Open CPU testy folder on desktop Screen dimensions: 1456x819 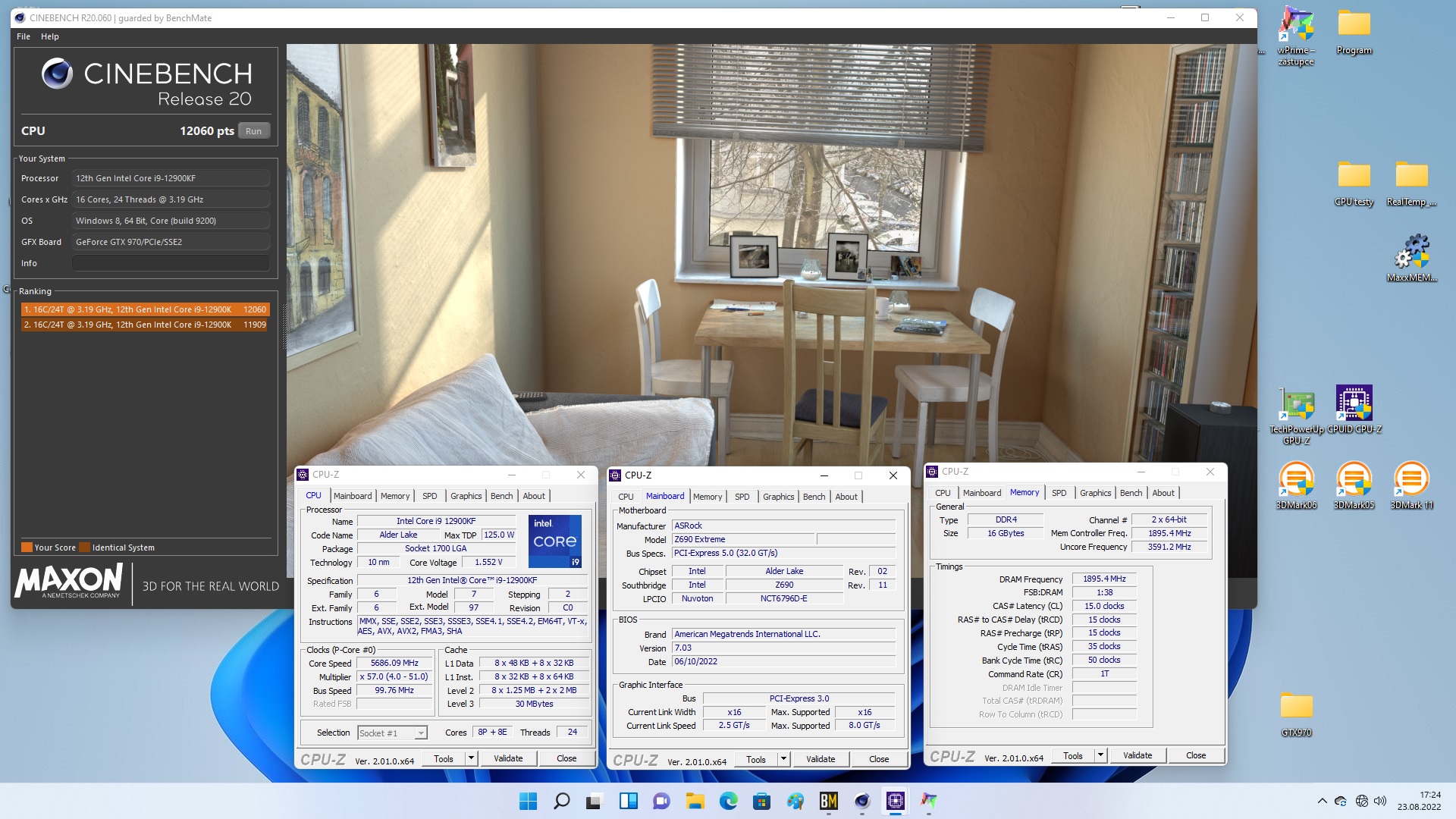pyautogui.click(x=1354, y=183)
